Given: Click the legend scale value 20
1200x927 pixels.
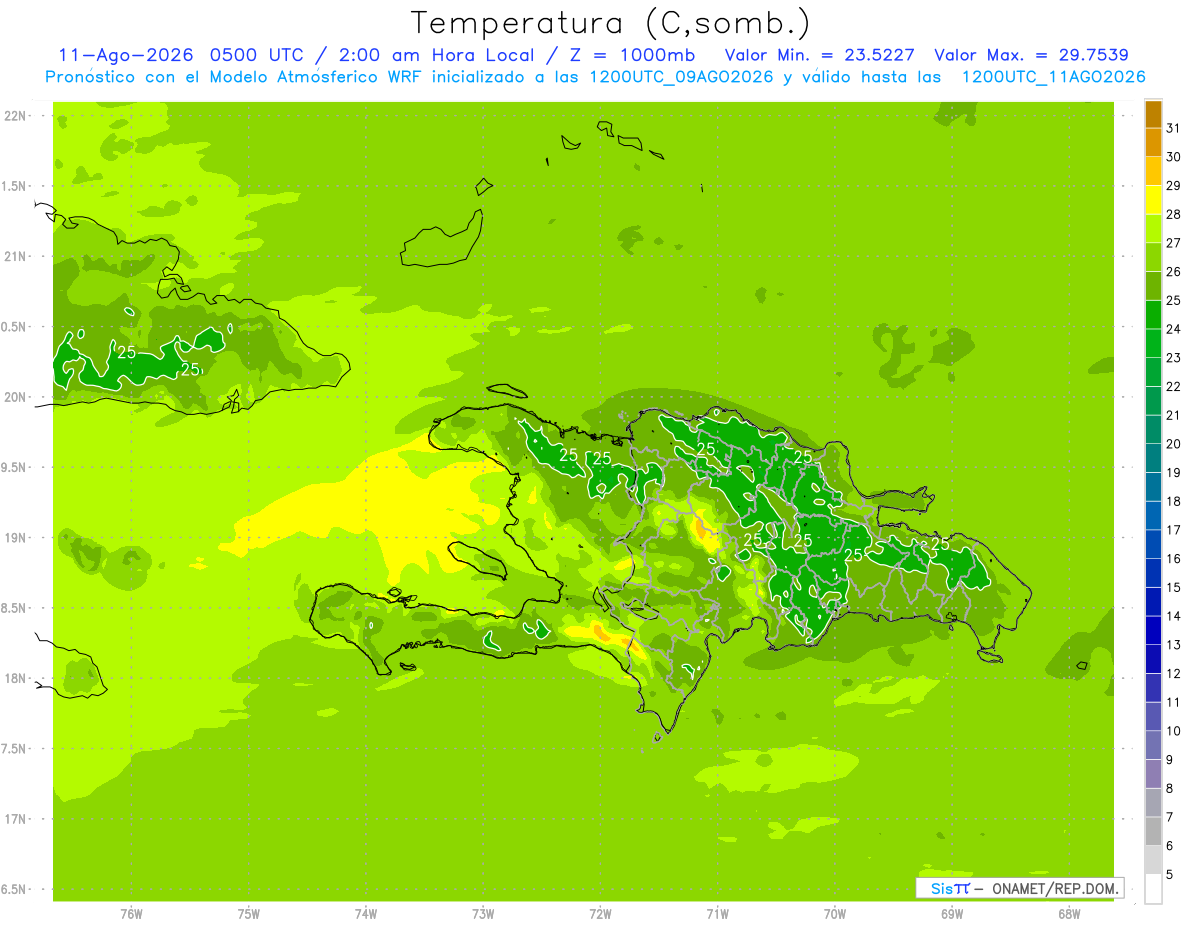Looking at the screenshot, I should pos(1173,444).
